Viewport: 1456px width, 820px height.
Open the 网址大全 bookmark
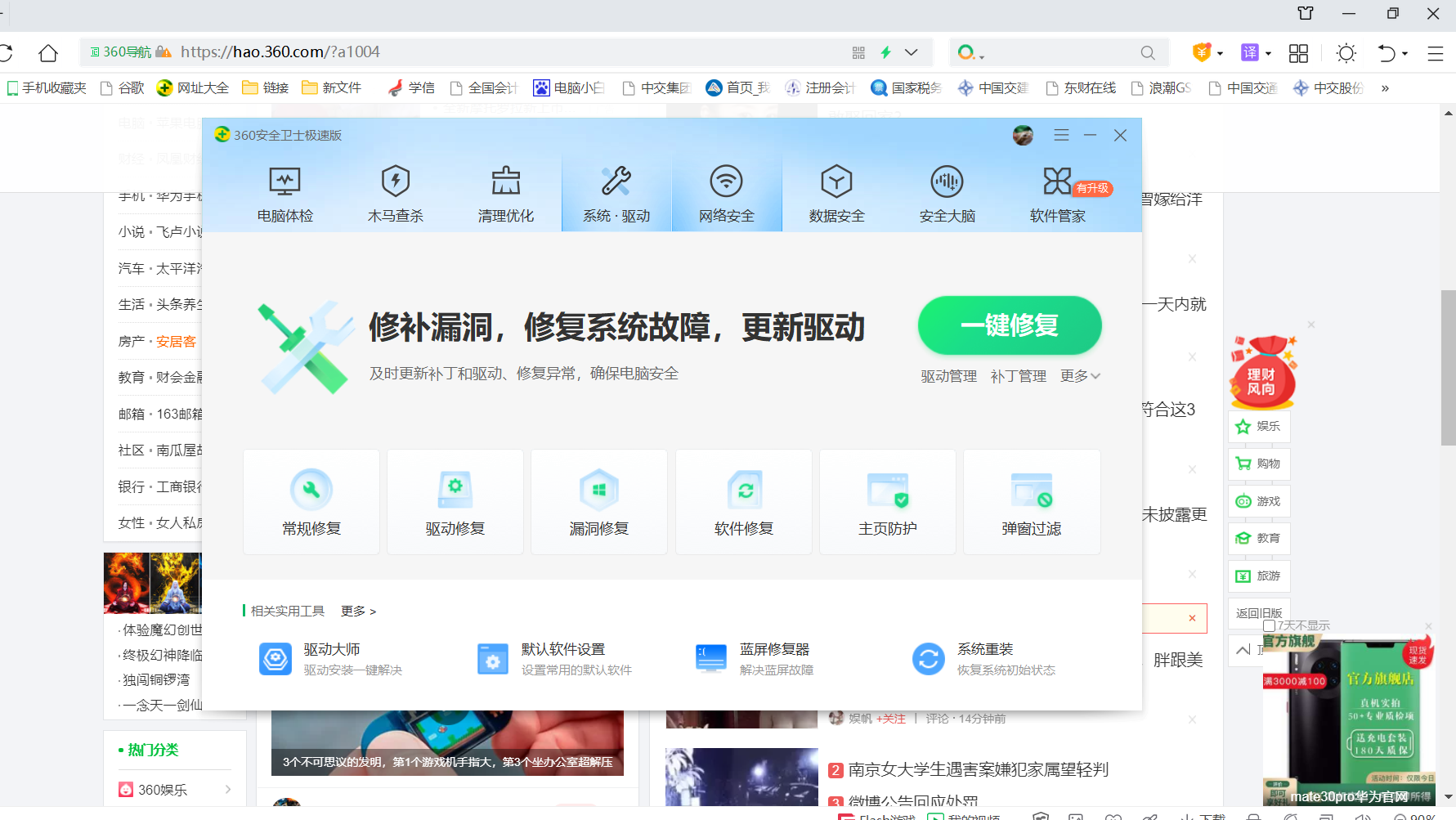pyautogui.click(x=193, y=87)
